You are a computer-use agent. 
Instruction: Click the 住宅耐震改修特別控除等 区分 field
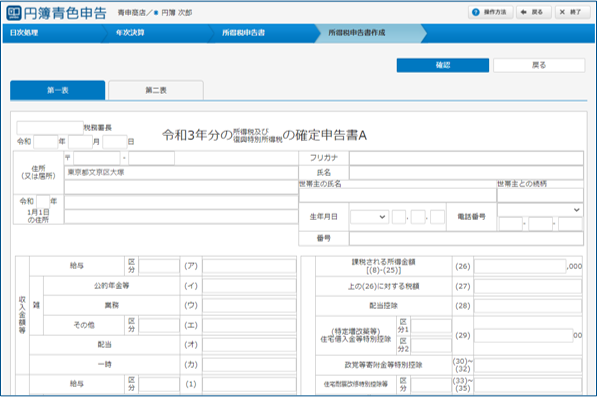click(431, 384)
